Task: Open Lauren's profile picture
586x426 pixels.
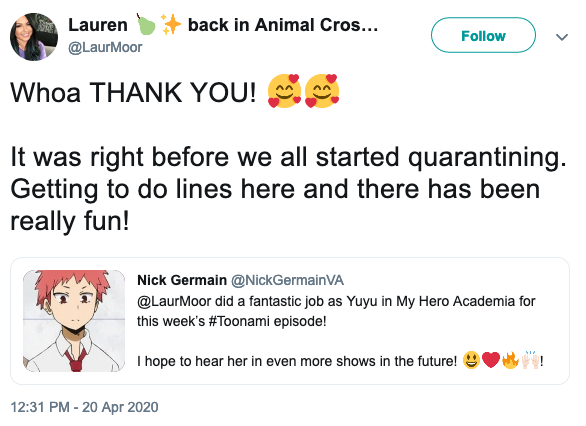Action: 34,37
